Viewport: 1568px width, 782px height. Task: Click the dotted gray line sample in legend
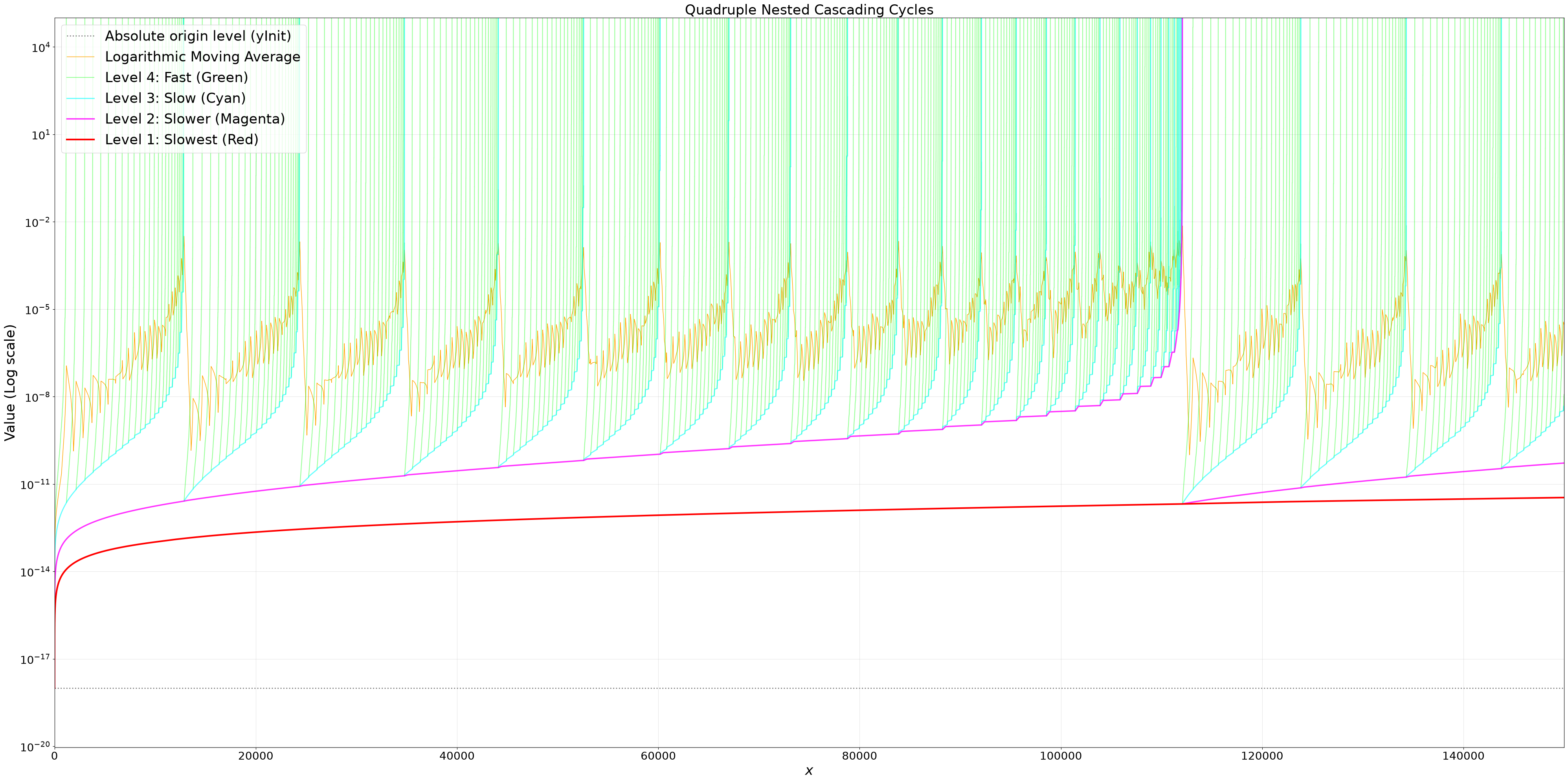[x=80, y=36]
